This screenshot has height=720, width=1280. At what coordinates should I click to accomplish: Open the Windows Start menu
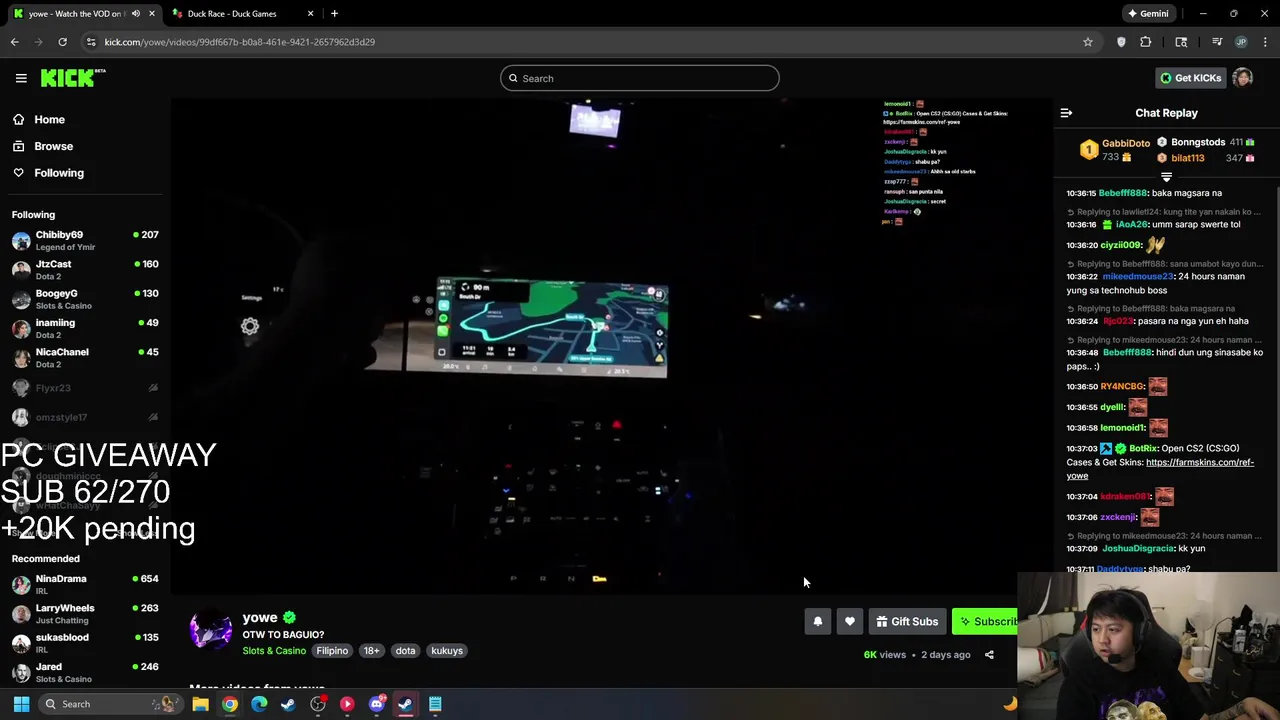click(21, 704)
